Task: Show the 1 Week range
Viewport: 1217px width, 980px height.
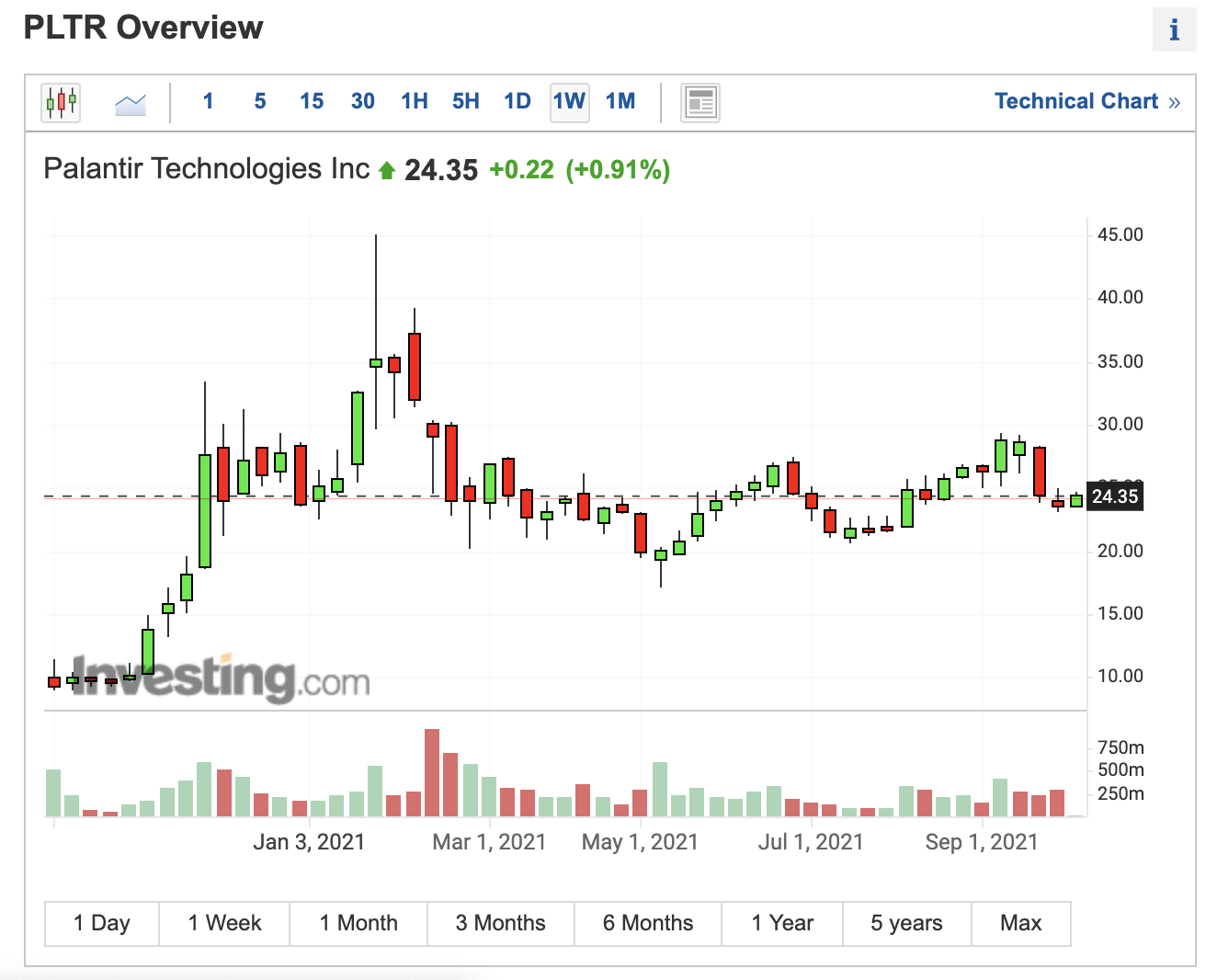Action: [x=224, y=923]
